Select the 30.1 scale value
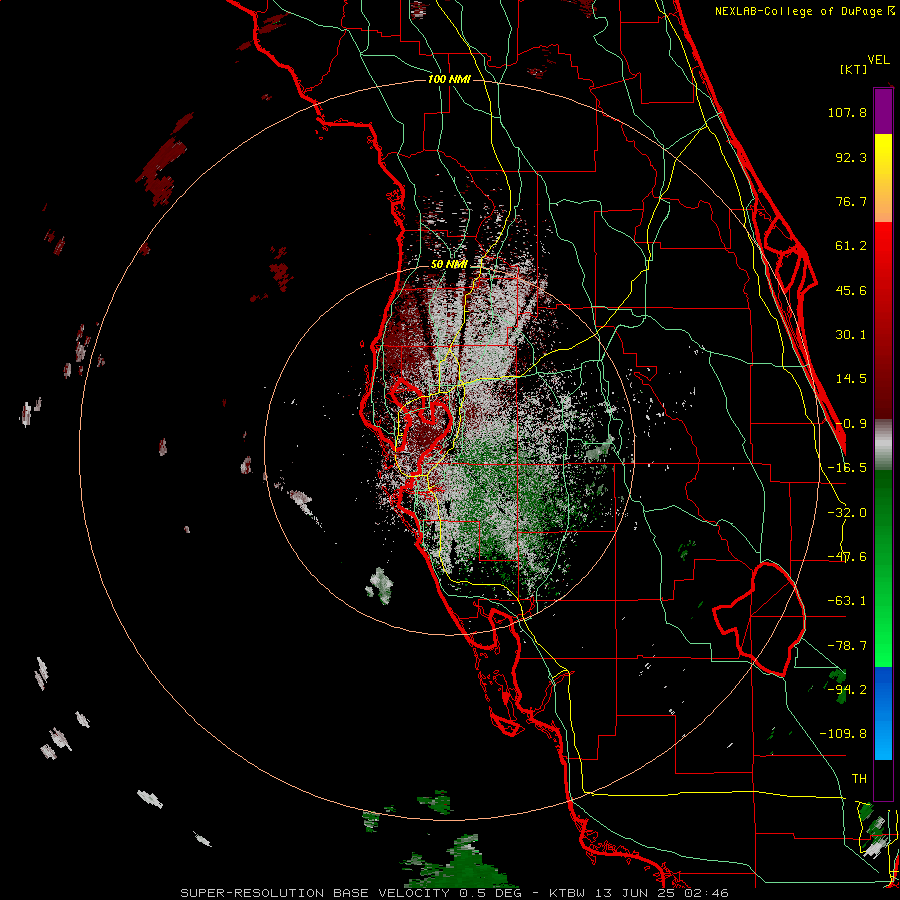 pos(851,335)
